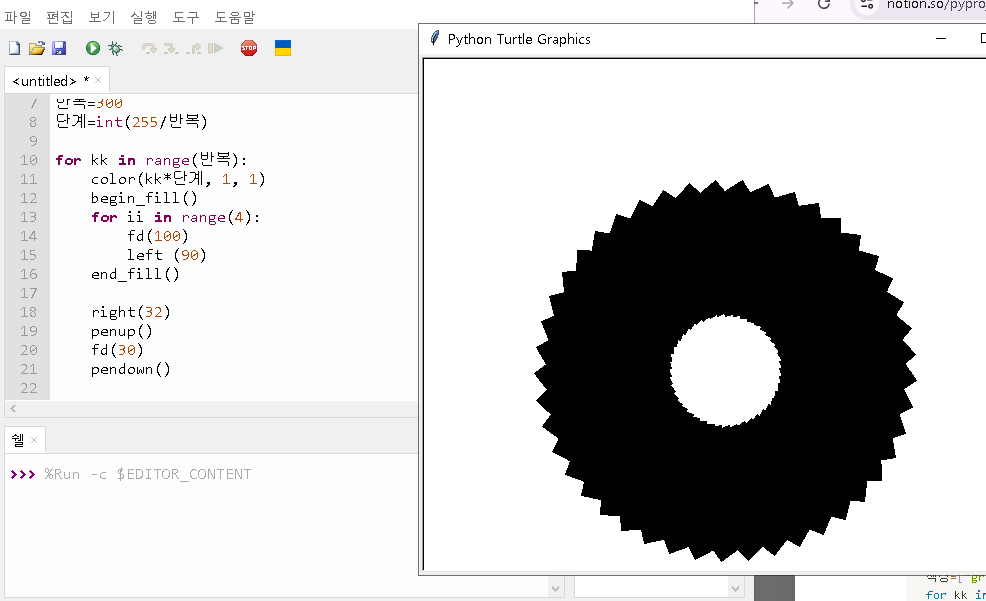The height and width of the screenshot is (601, 986).
Task: Click code line 'right(32)'
Action: pos(130,312)
